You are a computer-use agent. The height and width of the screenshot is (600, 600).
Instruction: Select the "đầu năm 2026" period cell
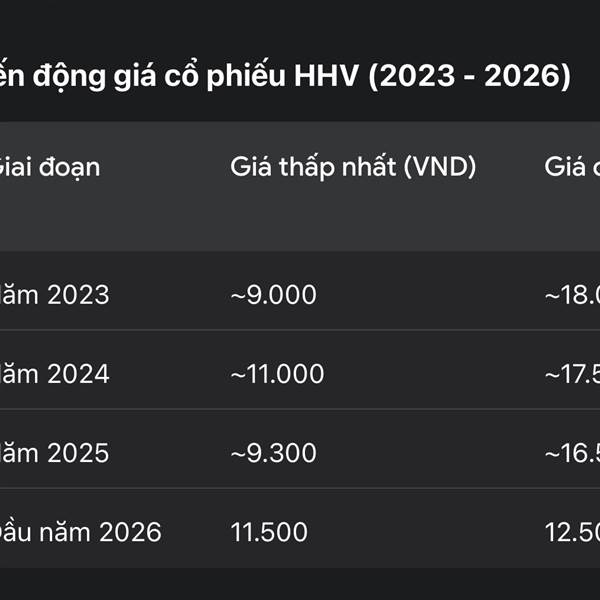80,532
